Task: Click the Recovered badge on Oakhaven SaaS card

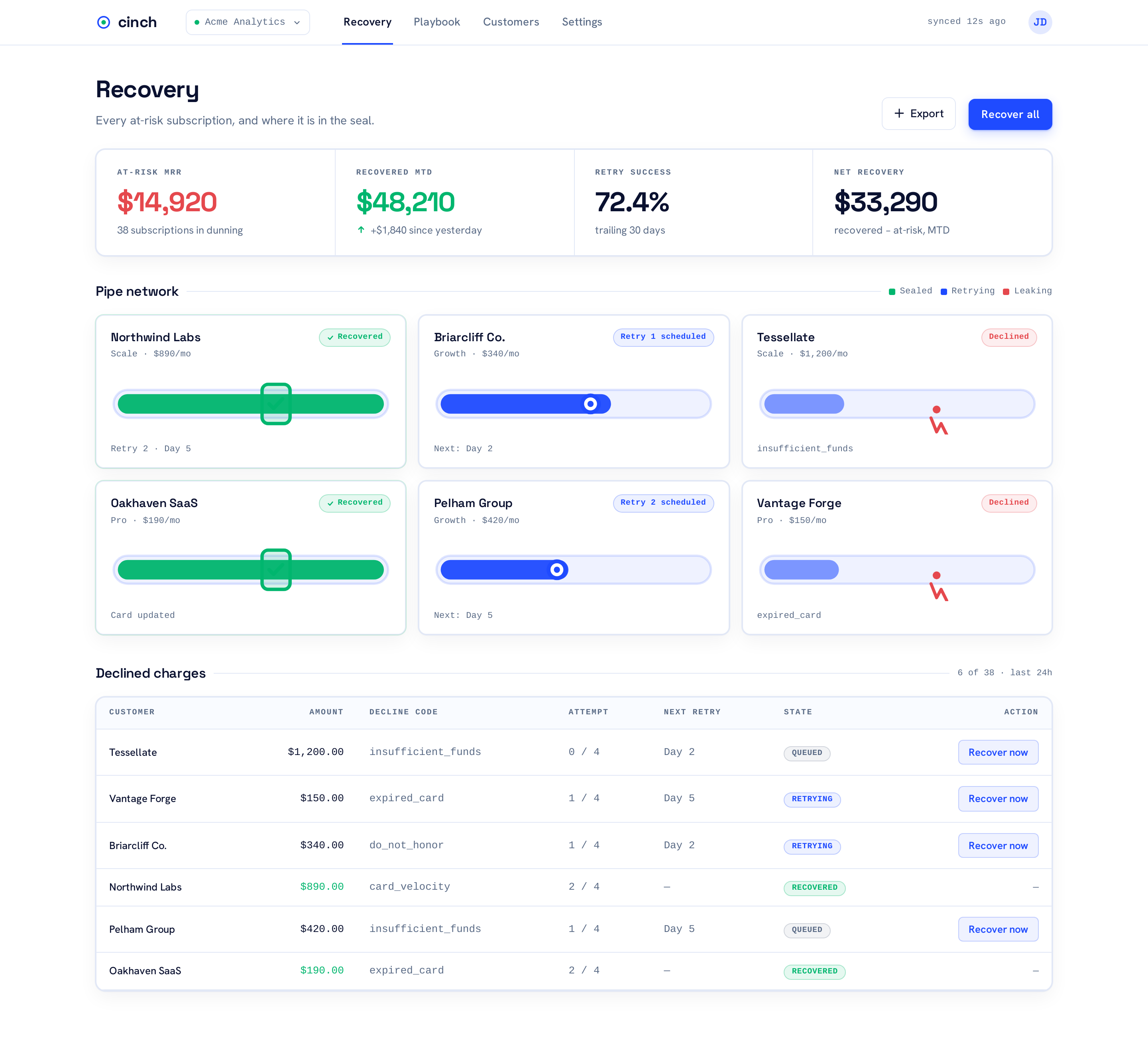Action: click(x=355, y=503)
